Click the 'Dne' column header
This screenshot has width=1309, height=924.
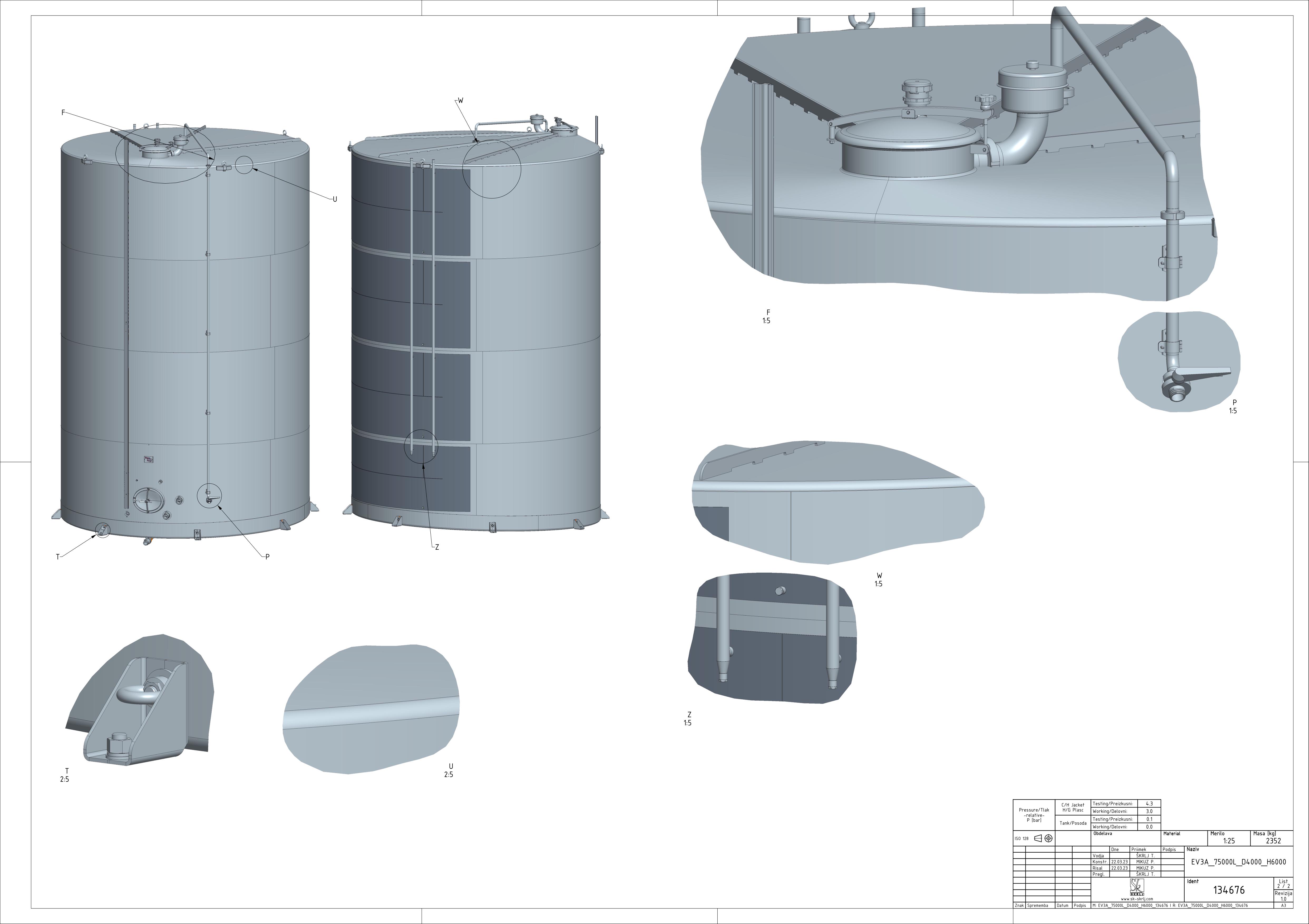pyautogui.click(x=1115, y=849)
